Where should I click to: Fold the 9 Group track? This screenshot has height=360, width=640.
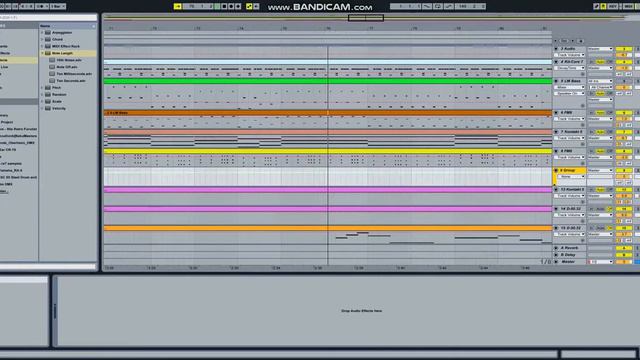point(556,170)
